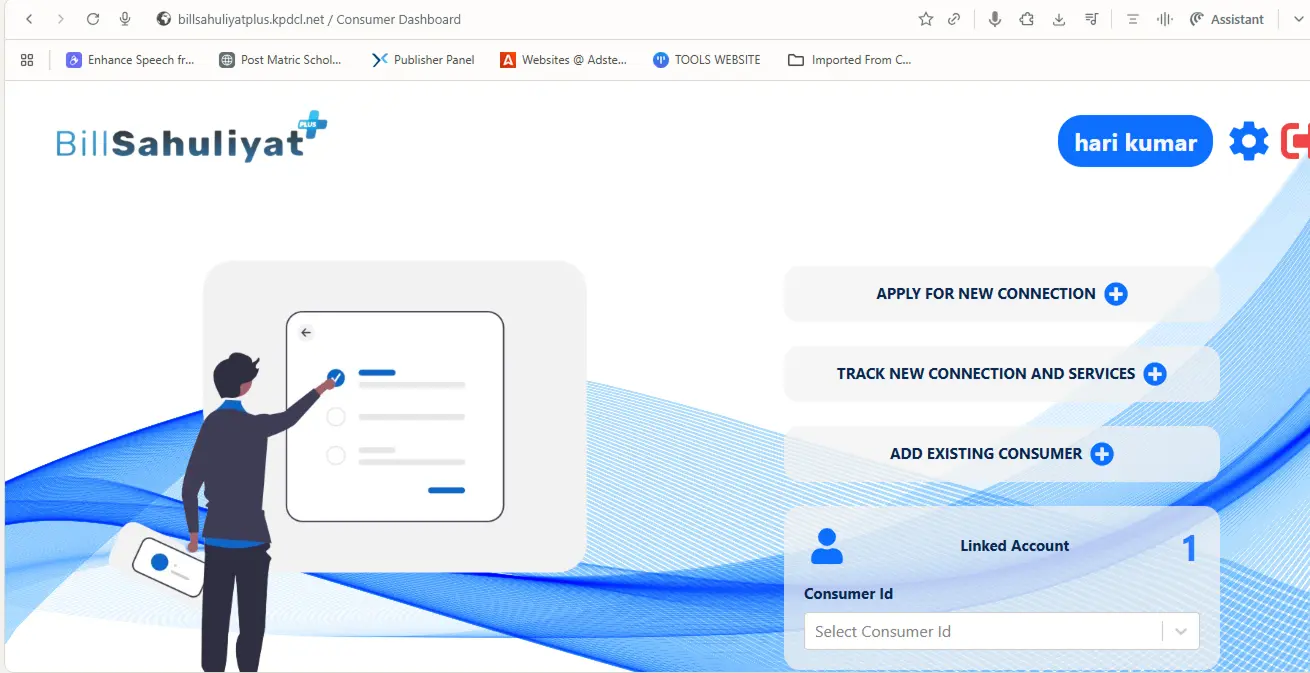Click plus icon beside Add Existing Consumer
The image size is (1310, 673).
pyautogui.click(x=1102, y=454)
